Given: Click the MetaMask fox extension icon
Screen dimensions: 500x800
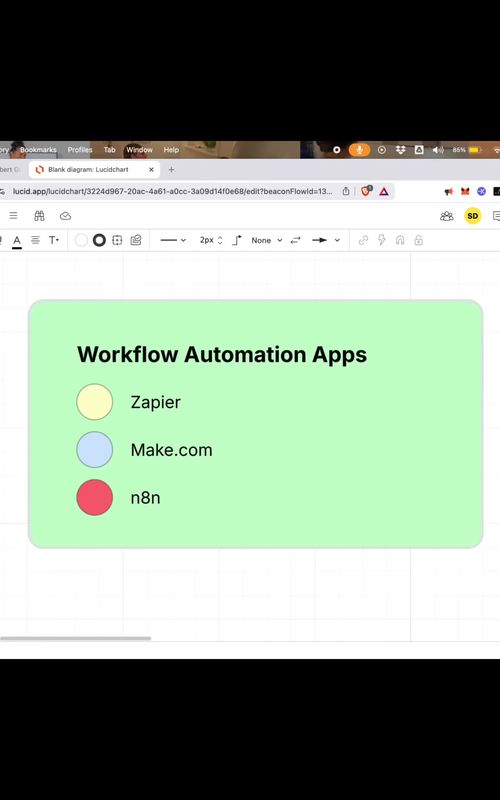Looking at the screenshot, I should click(465, 191).
